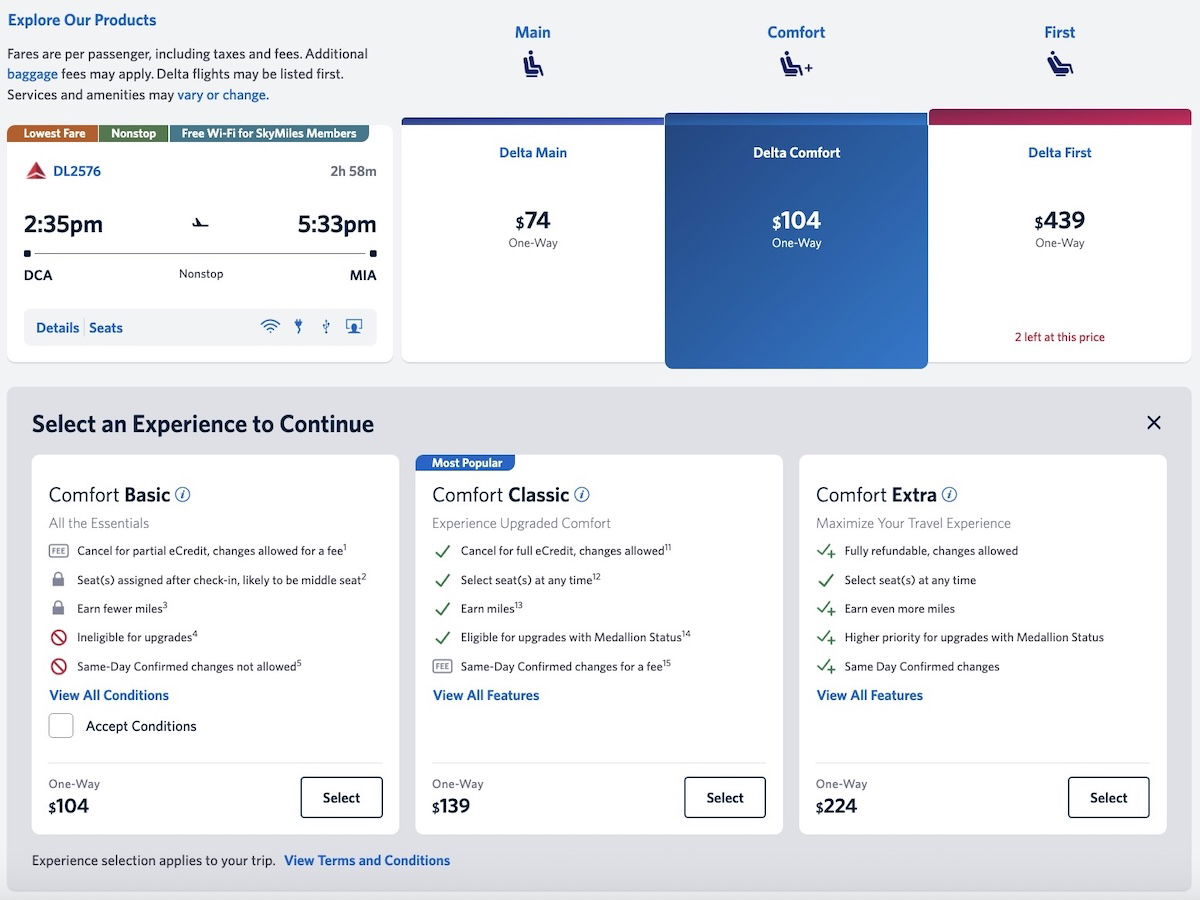1200x900 pixels.
Task: Click the Comfort cabin seat icon
Action: click(796, 65)
